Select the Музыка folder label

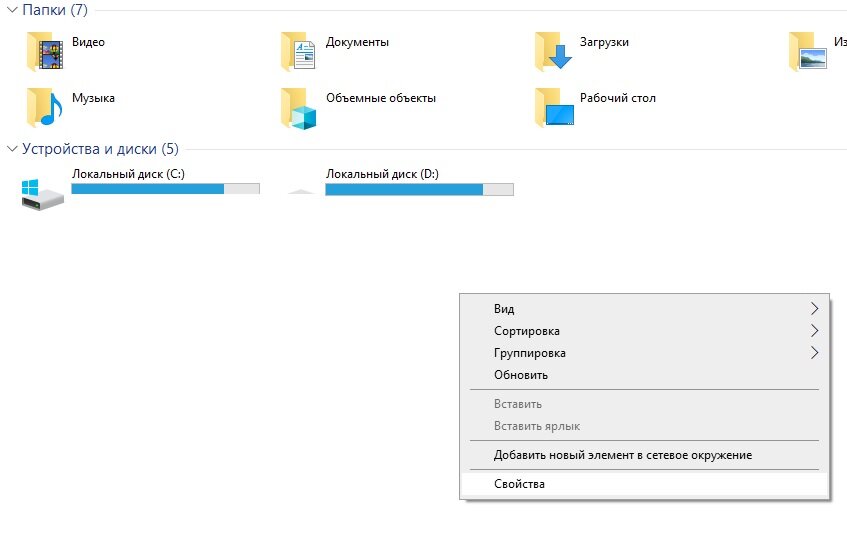93,98
